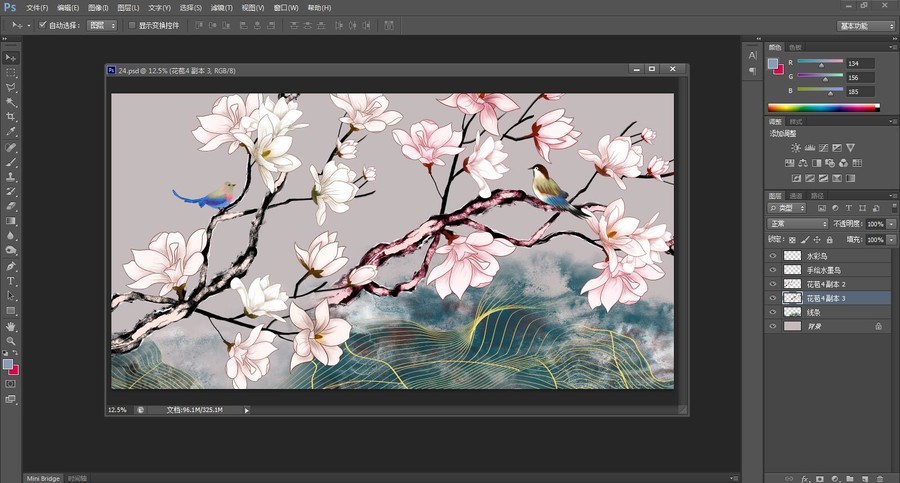Image resolution: width=900 pixels, height=483 pixels.
Task: Hide the 水彩鸟 layer
Action: tap(773, 256)
